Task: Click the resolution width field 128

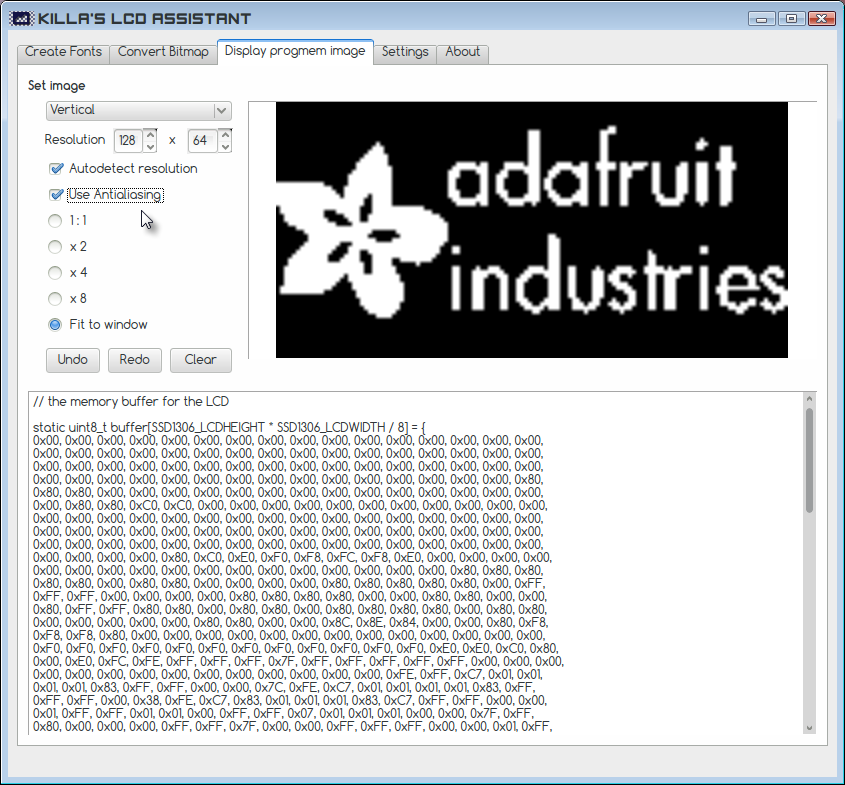Action: [x=128, y=141]
